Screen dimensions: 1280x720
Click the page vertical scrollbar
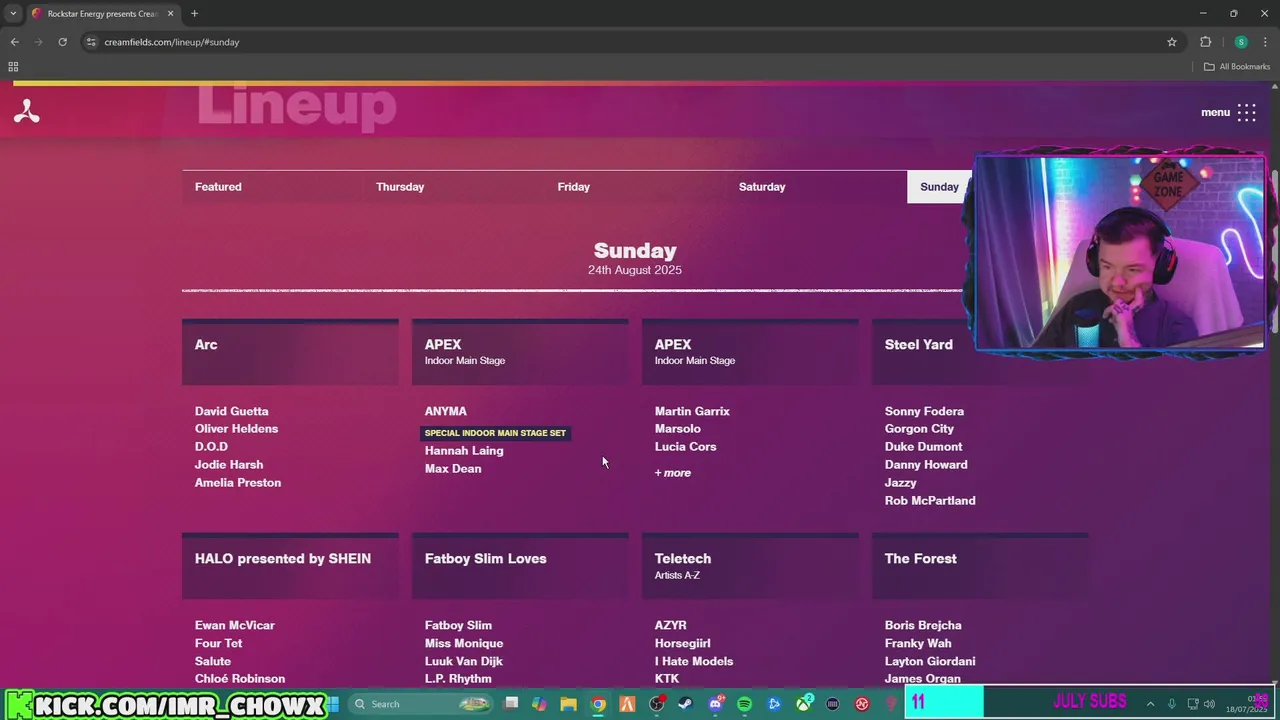click(x=1275, y=250)
